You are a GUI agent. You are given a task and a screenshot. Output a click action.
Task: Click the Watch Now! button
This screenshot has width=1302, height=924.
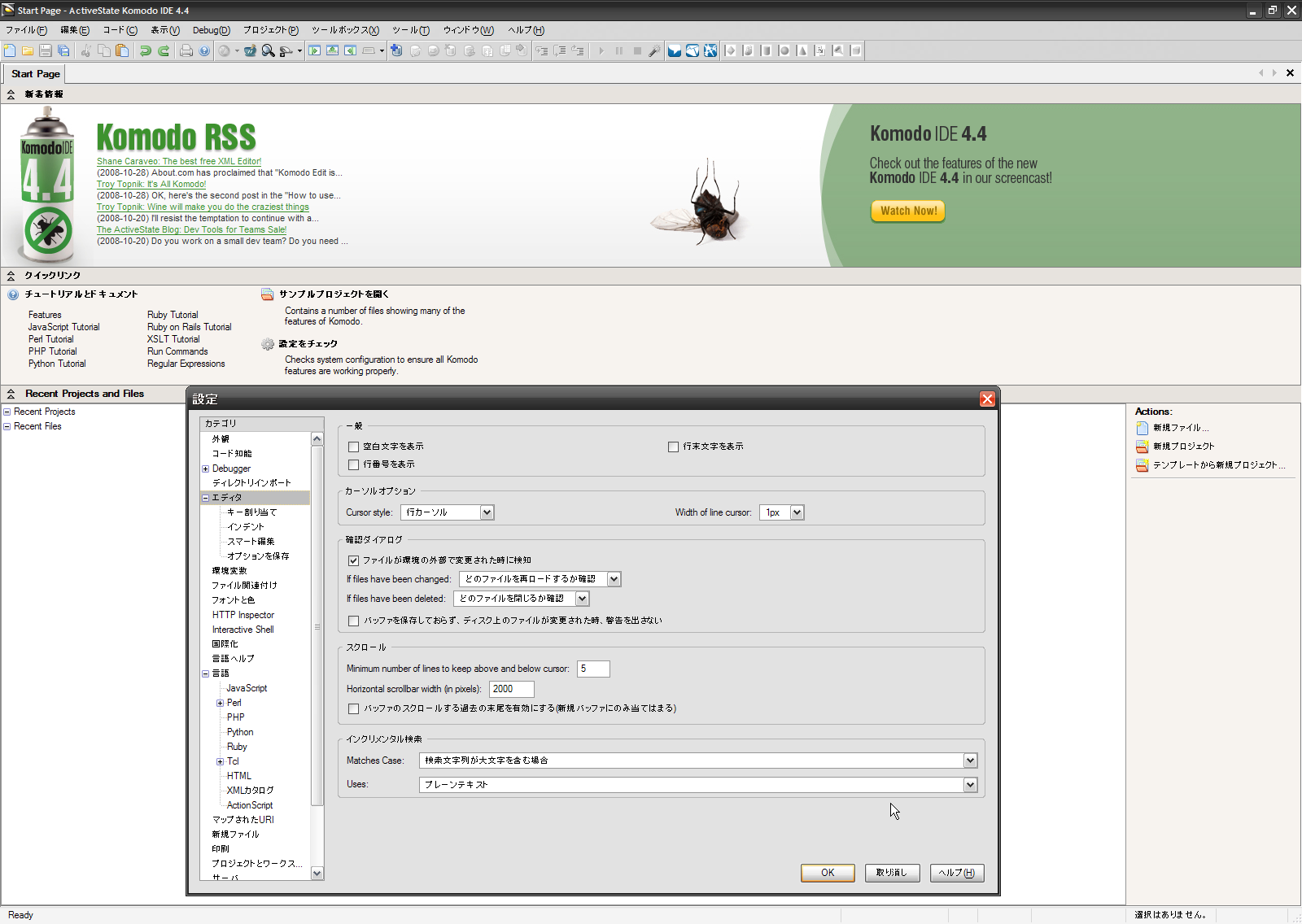coord(908,211)
